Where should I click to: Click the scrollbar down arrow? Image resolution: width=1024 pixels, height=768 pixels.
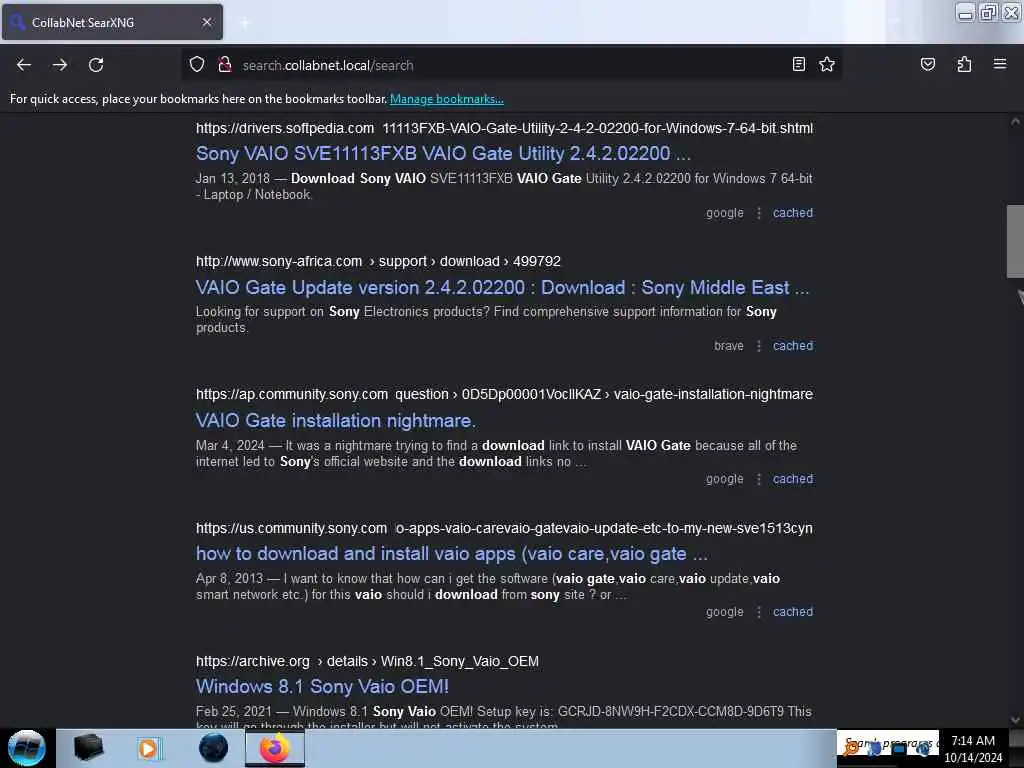pyautogui.click(x=1015, y=720)
